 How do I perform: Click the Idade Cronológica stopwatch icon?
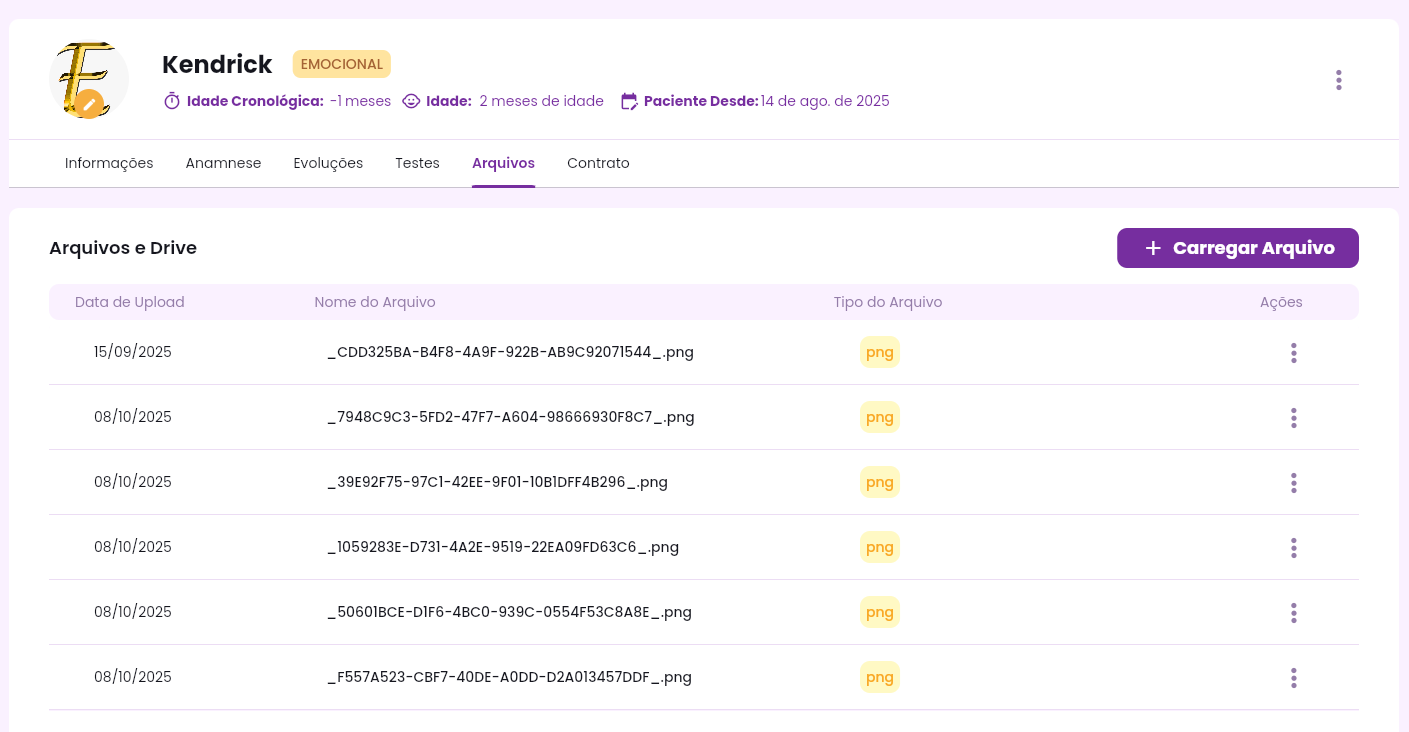coord(172,101)
